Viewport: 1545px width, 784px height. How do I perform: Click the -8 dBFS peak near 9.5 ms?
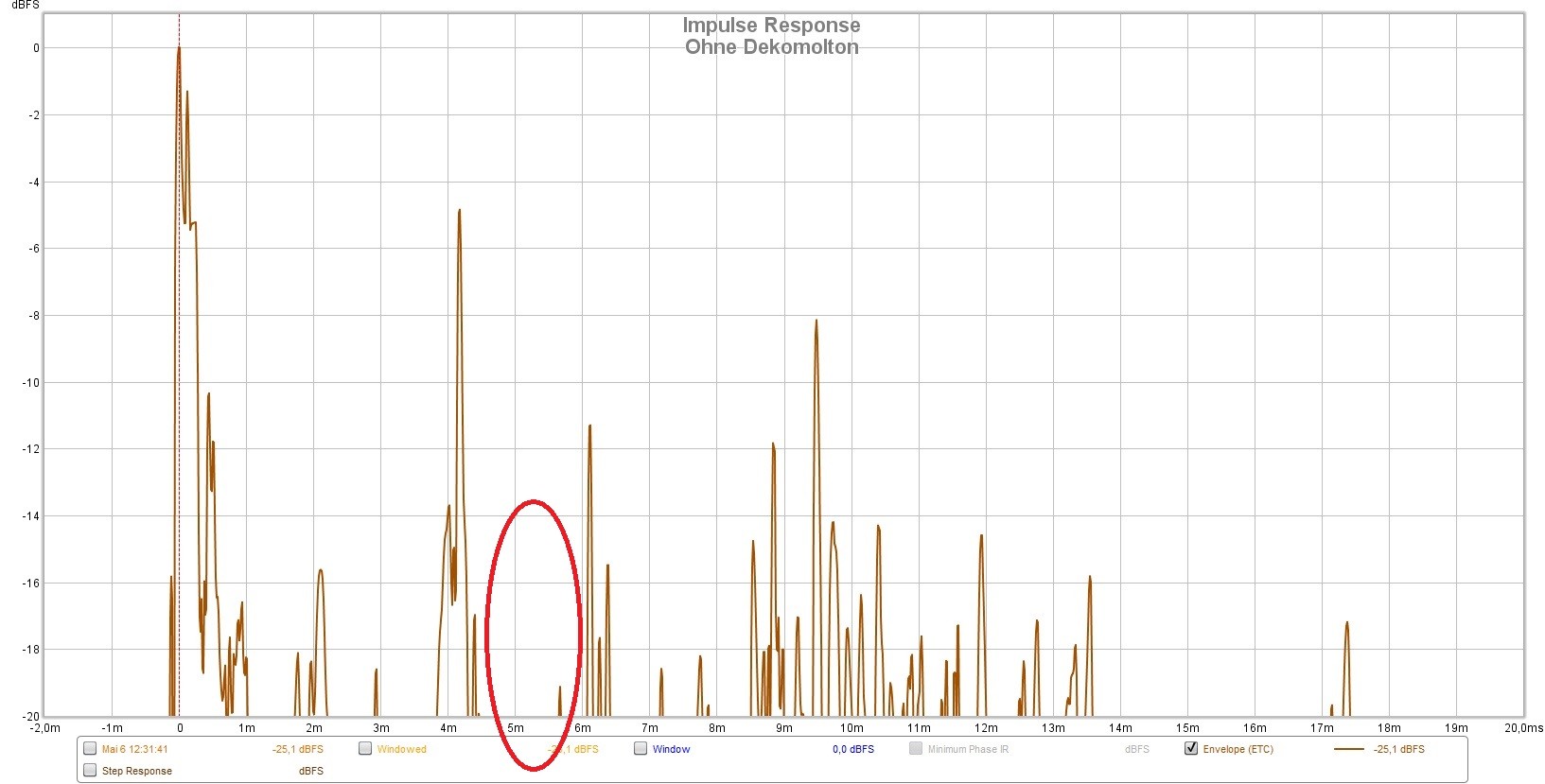point(816,322)
